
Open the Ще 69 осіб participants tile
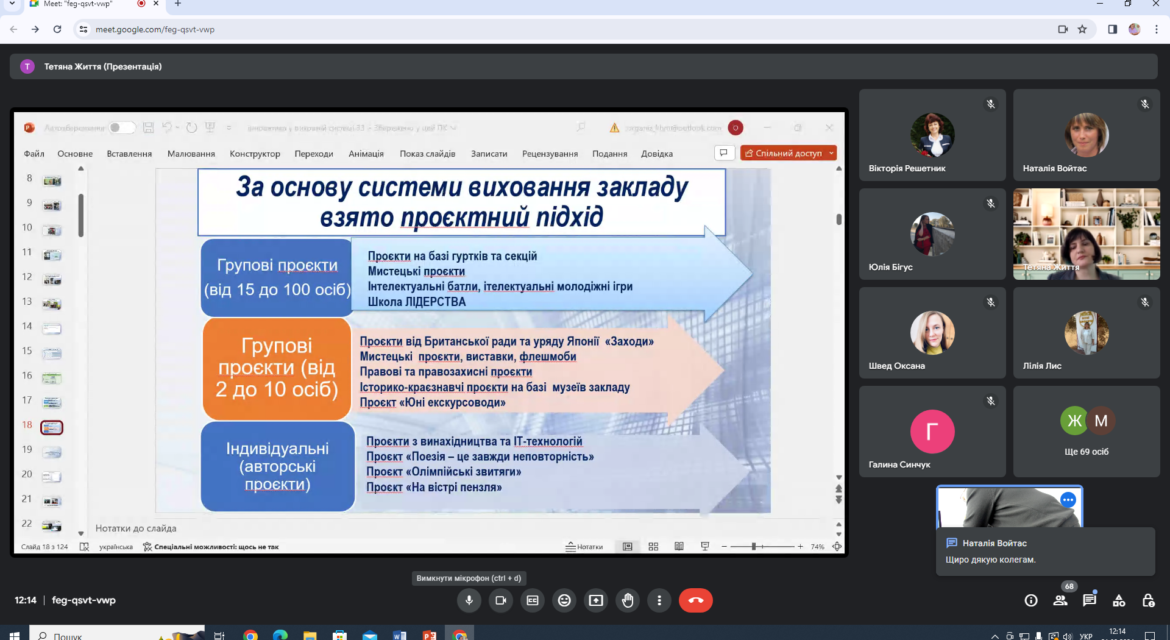click(x=1086, y=432)
